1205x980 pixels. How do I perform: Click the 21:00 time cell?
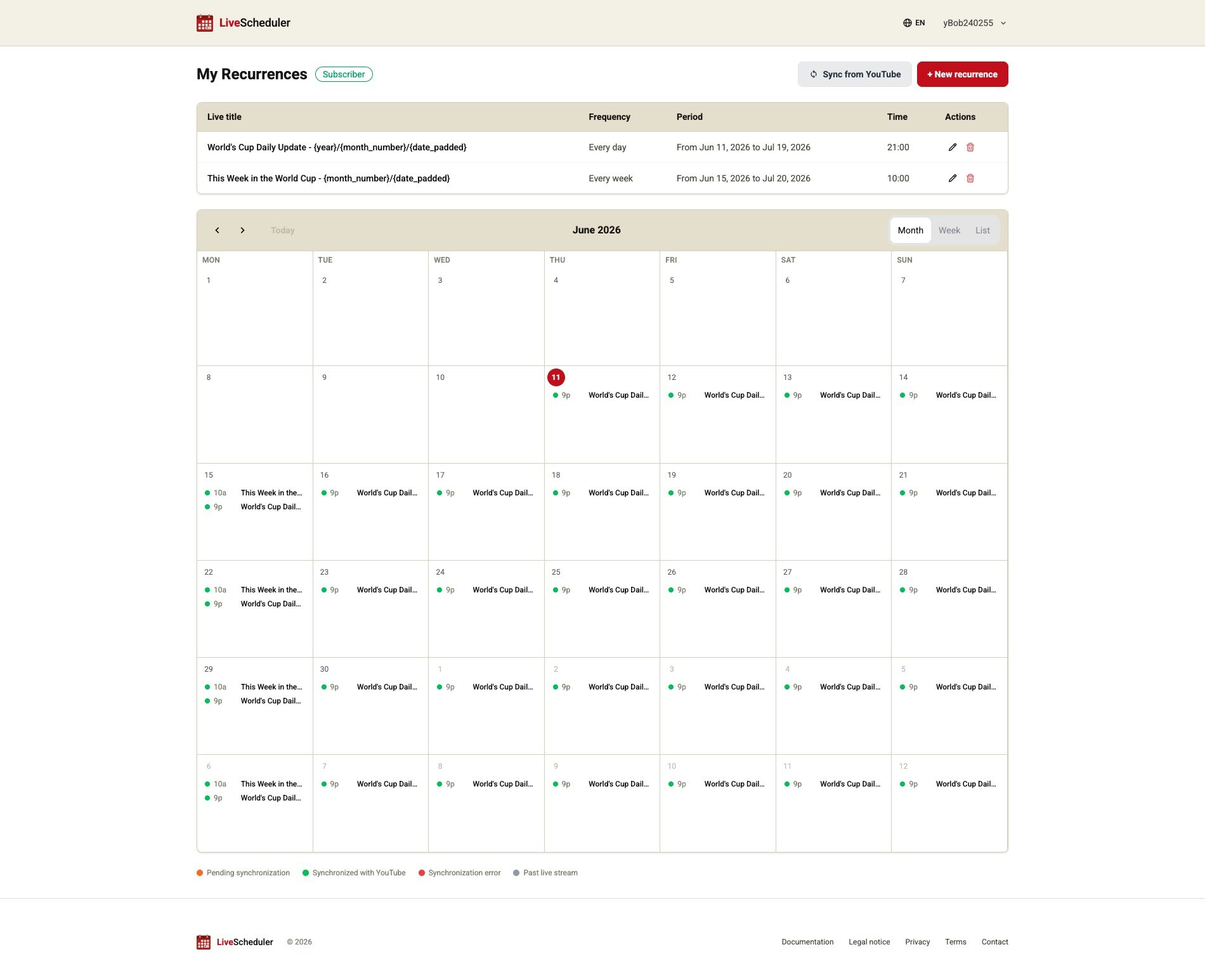tap(898, 147)
